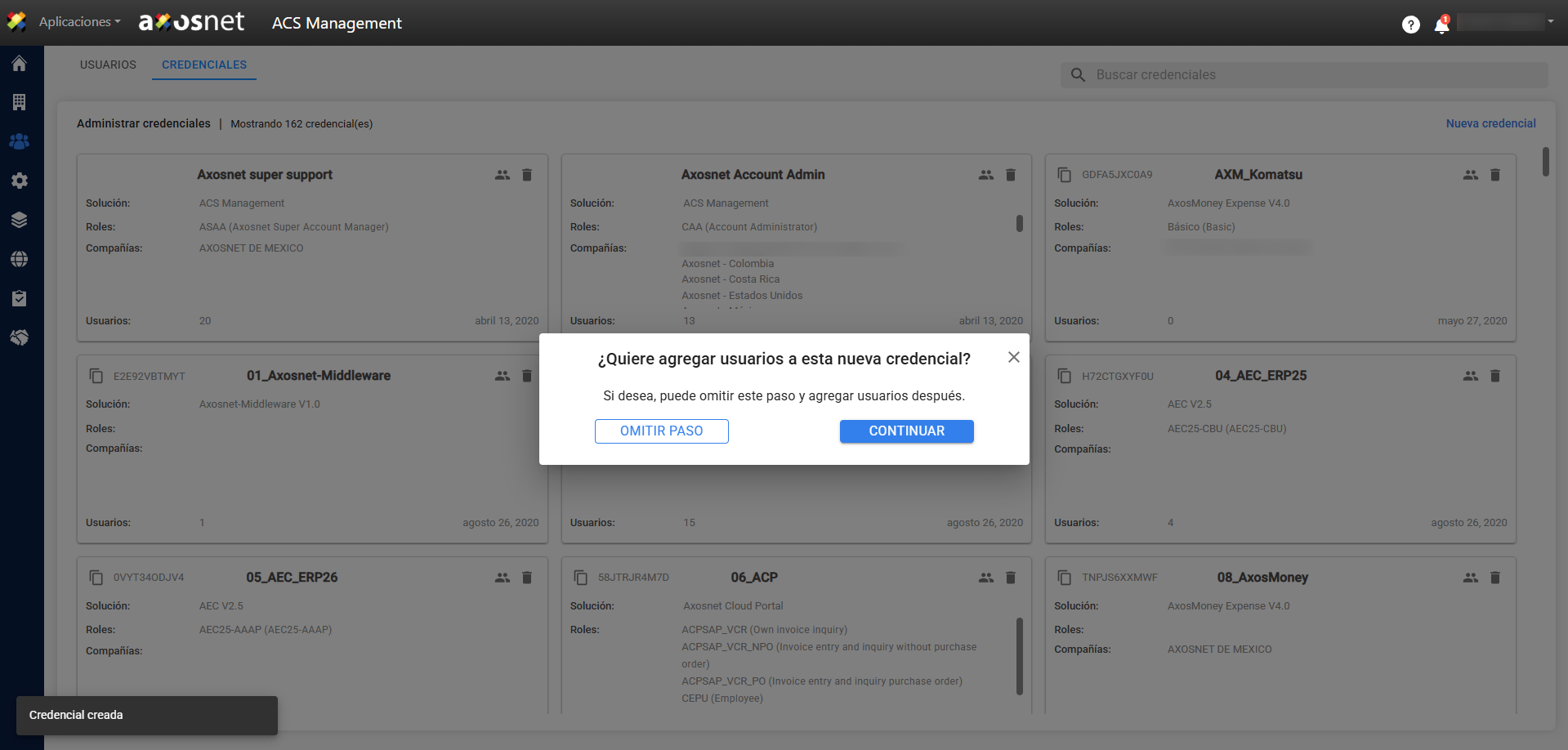This screenshot has width=1568, height=750.
Task: Click the OMITIR PASO button
Action: tap(661, 431)
